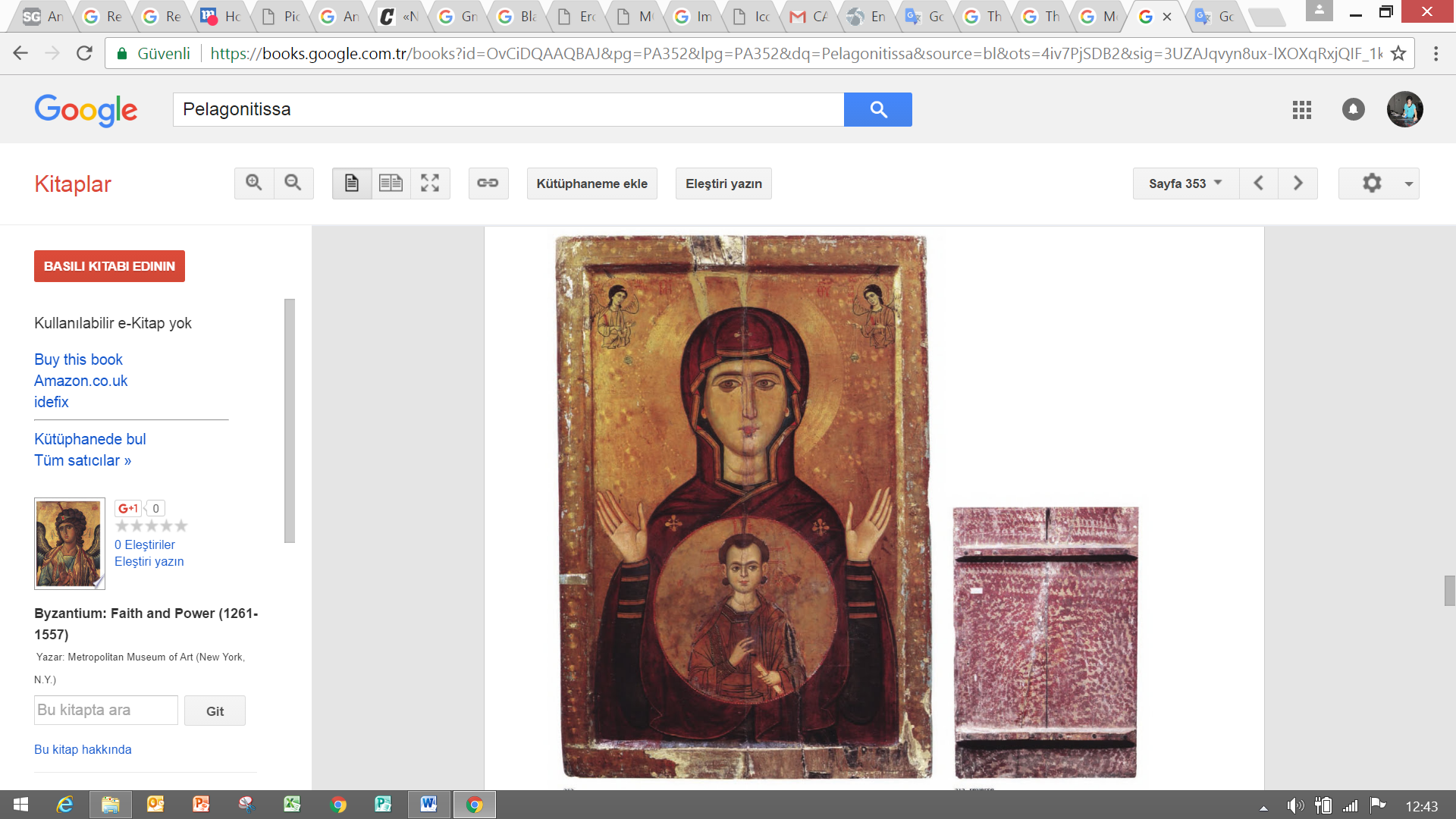The width and height of the screenshot is (1456, 819).
Task: Switch to the Ico browser tab
Action: pyautogui.click(x=751, y=17)
